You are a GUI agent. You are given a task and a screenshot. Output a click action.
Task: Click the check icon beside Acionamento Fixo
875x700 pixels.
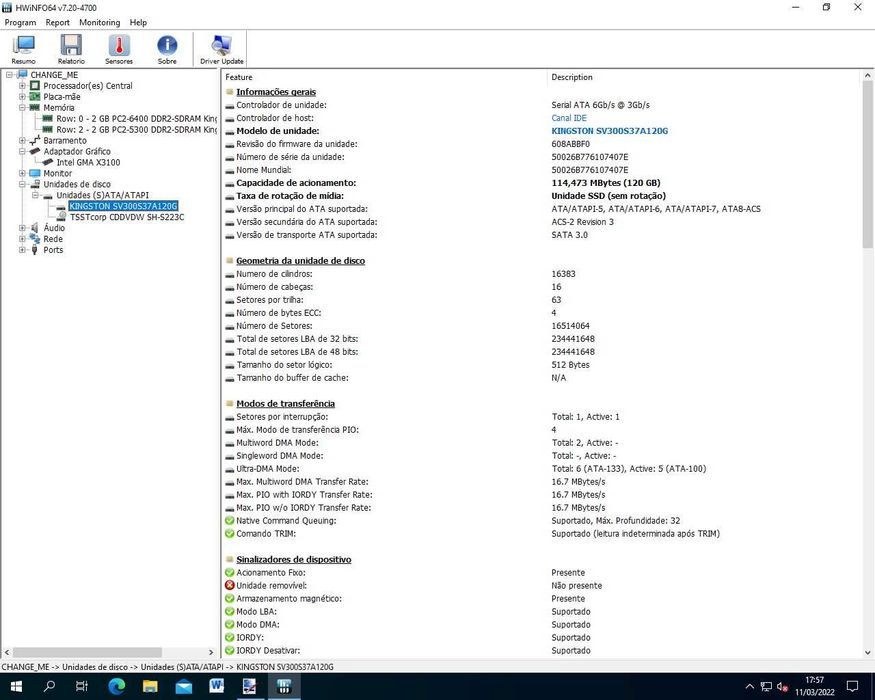pyautogui.click(x=229, y=573)
